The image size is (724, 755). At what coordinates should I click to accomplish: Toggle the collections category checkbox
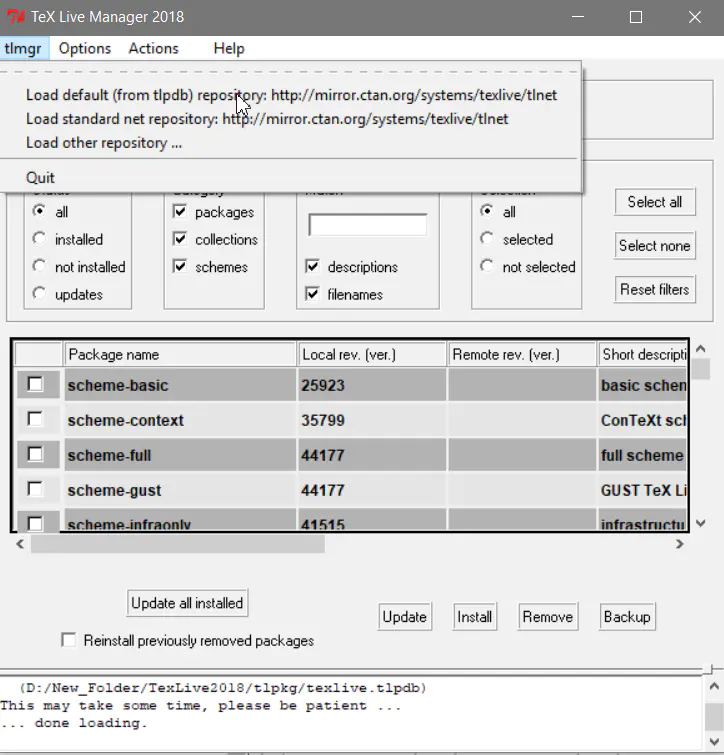(180, 239)
